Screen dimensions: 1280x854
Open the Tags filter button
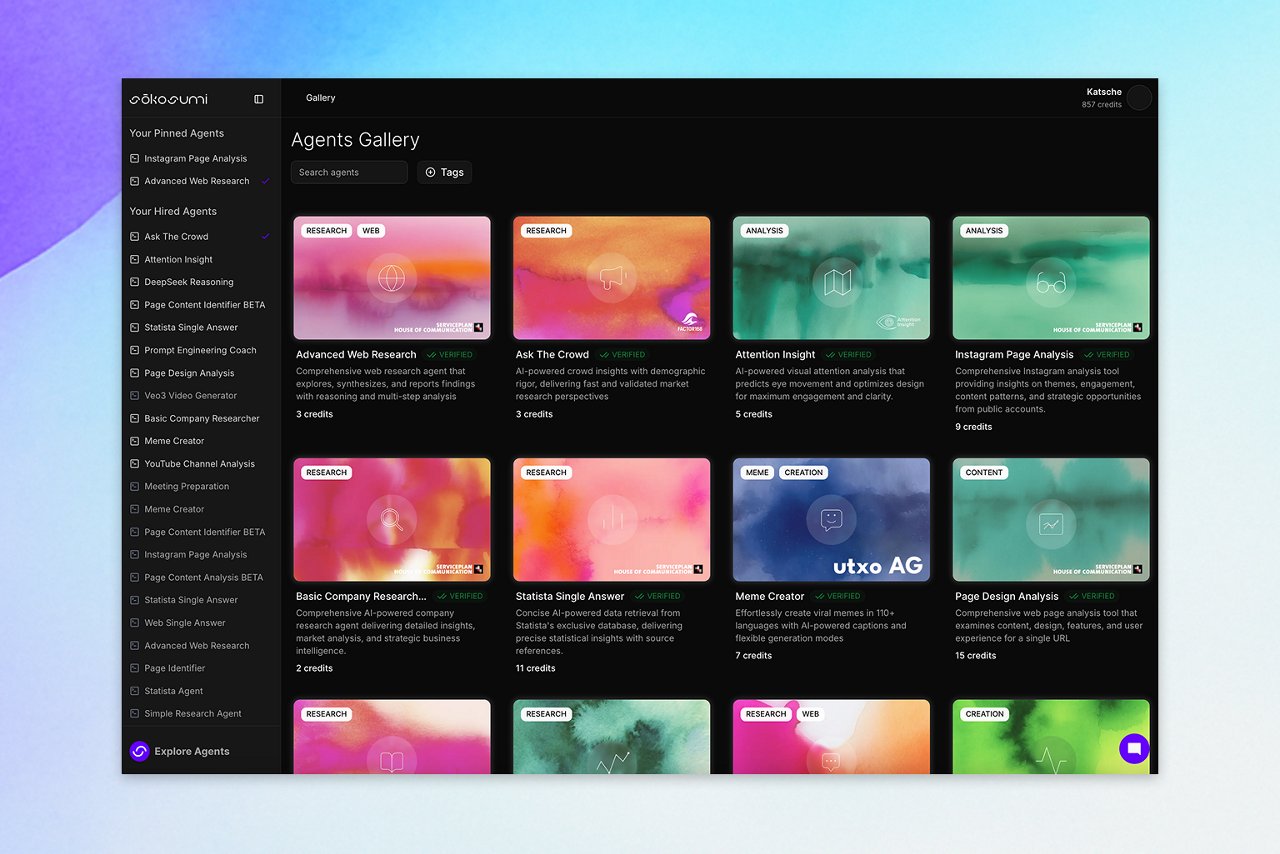[444, 172]
